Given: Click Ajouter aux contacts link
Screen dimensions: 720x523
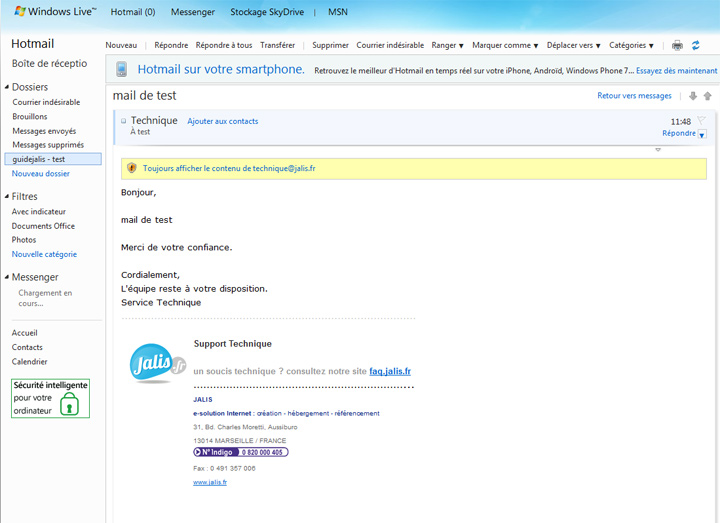Looking at the screenshot, I should point(223,121).
